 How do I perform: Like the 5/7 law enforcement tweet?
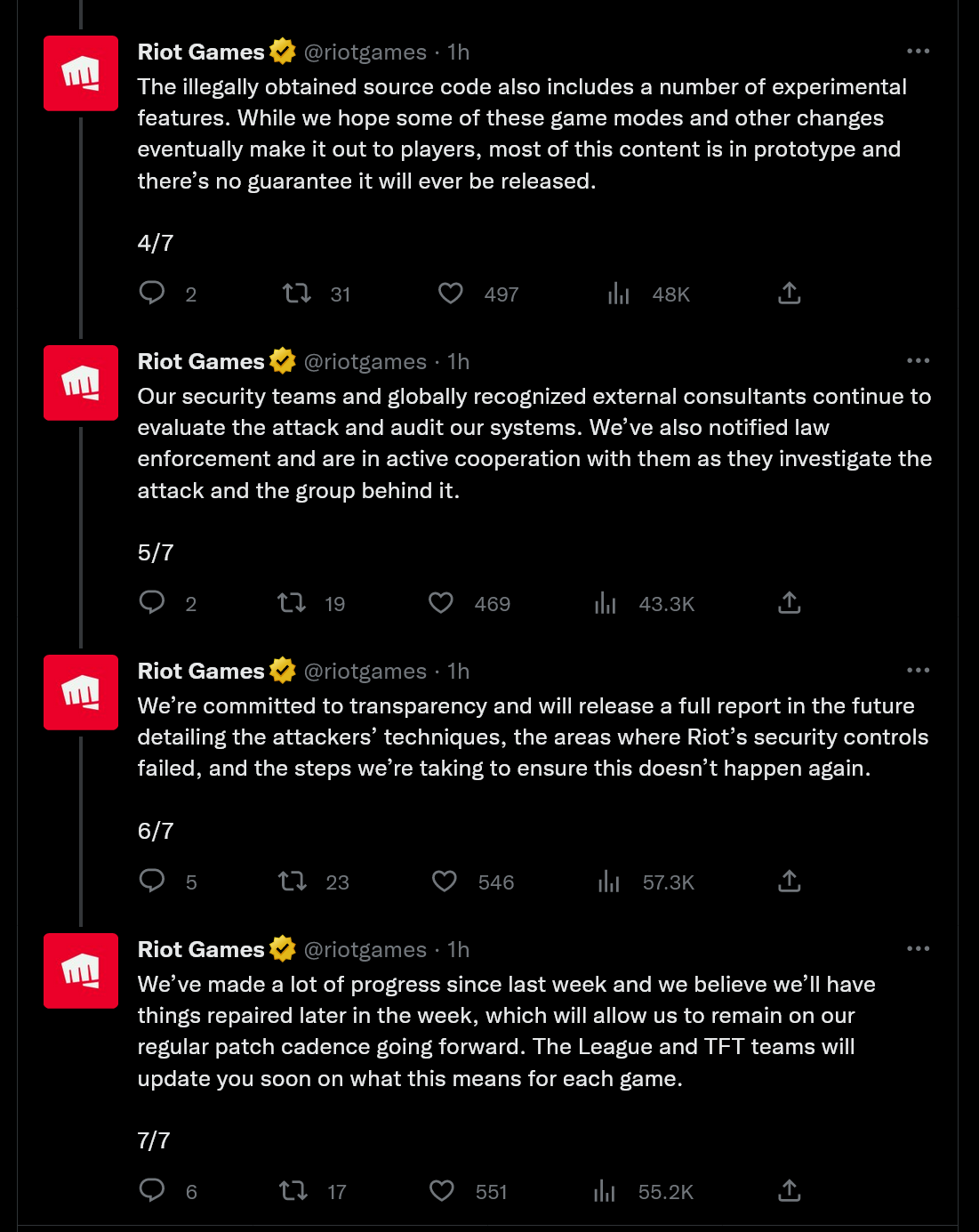(x=441, y=602)
